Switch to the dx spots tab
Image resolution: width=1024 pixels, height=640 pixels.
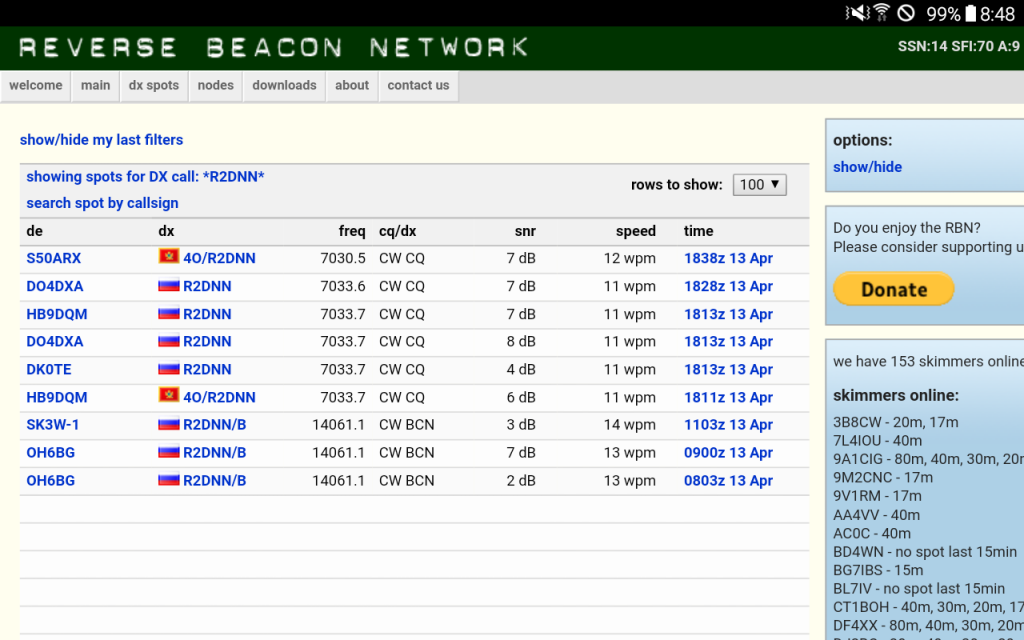(154, 86)
